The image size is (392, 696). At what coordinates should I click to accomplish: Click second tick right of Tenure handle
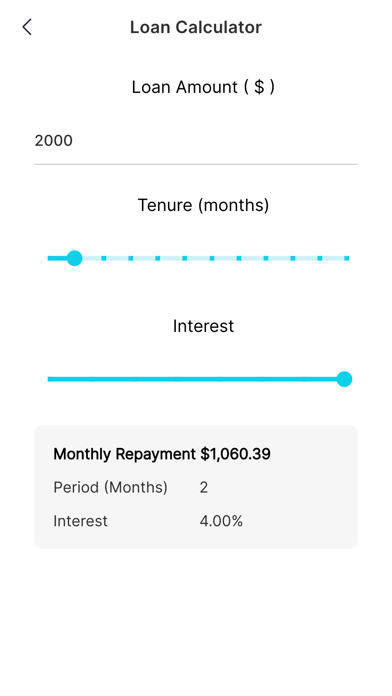point(131,258)
